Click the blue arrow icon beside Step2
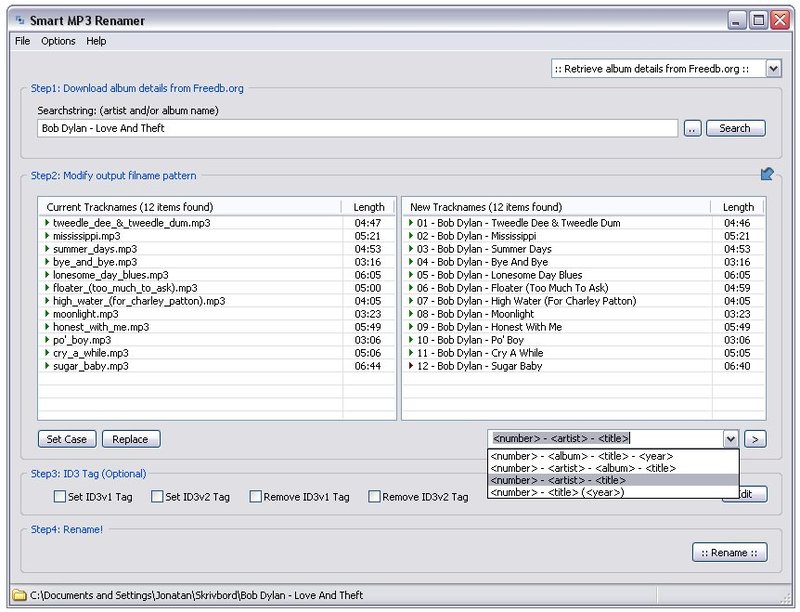This screenshot has height=612, width=800. click(767, 174)
